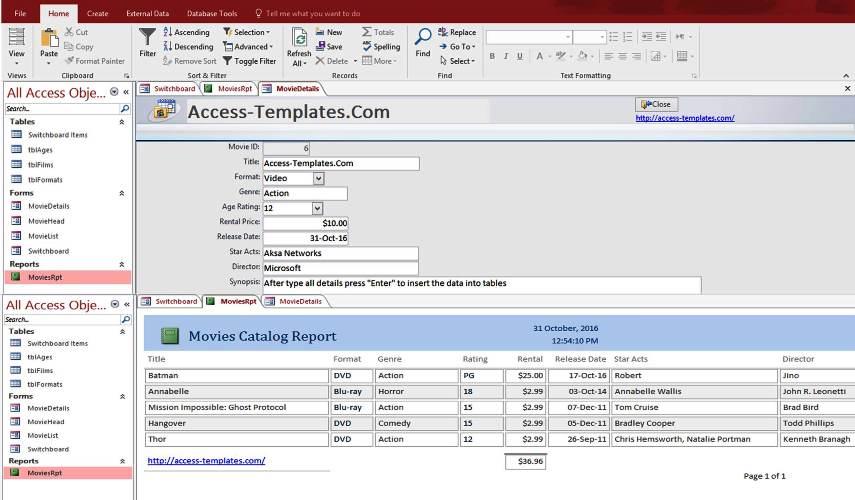
Task: Activate the Format Painter tool
Action: pyautogui.click(x=95, y=61)
